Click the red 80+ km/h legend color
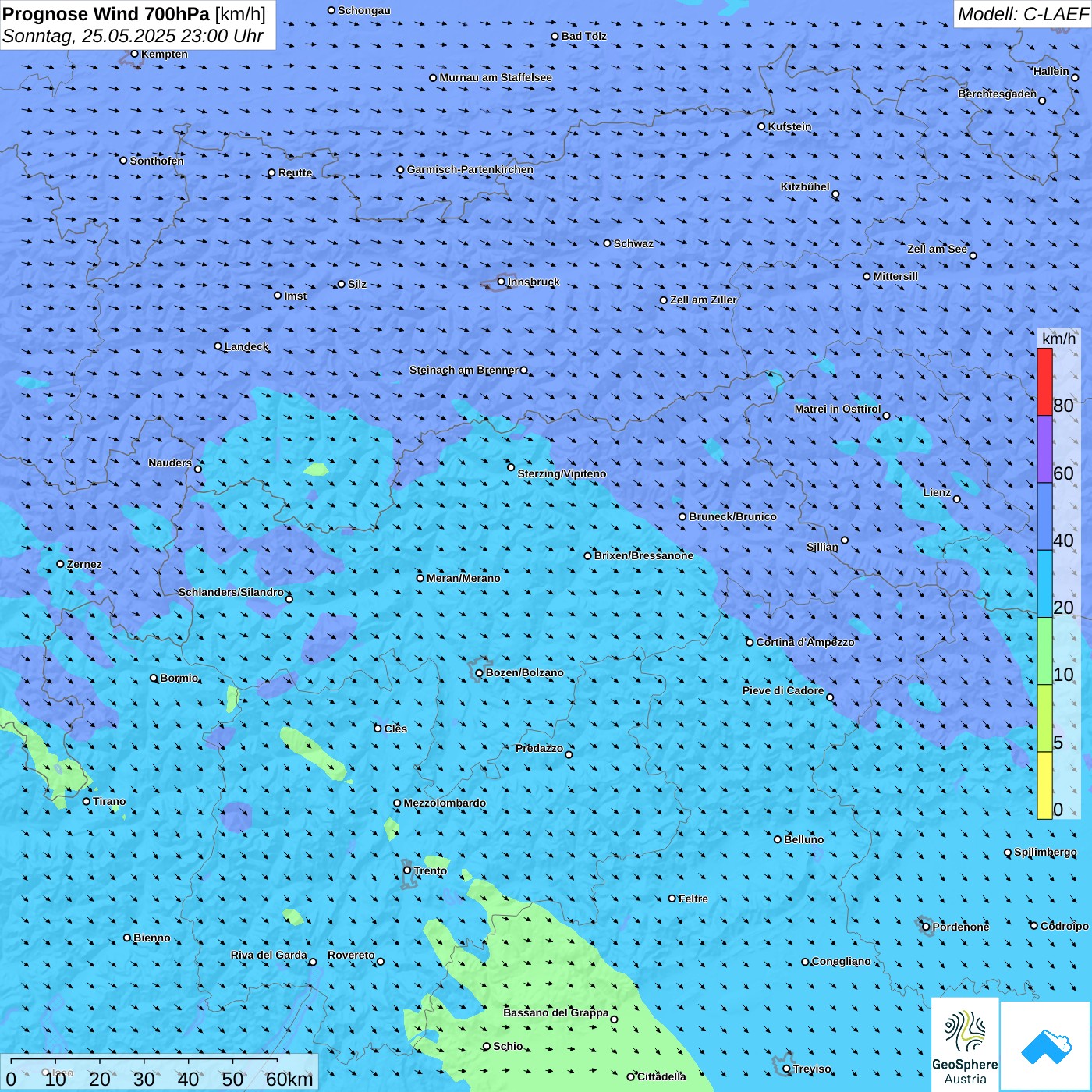The width and height of the screenshot is (1092, 1092). coord(1044,381)
